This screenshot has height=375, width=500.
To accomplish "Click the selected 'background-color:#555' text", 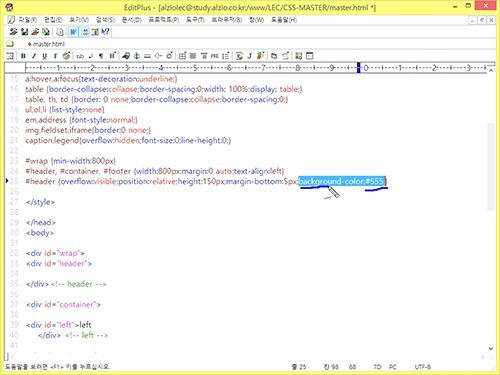I will (342, 181).
